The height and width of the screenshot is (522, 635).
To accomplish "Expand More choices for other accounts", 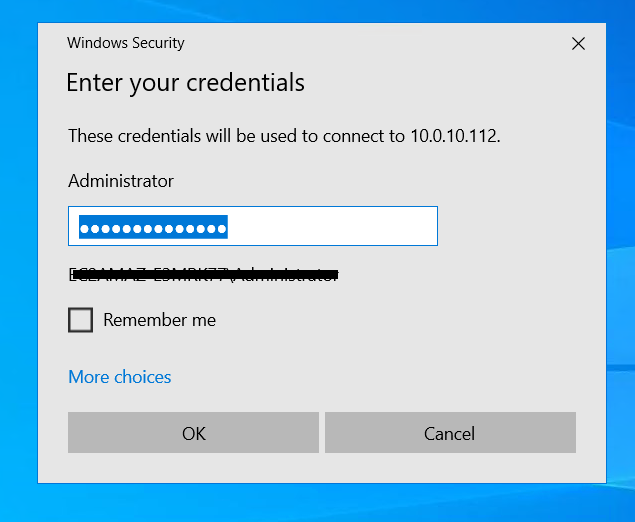I will tap(119, 377).
